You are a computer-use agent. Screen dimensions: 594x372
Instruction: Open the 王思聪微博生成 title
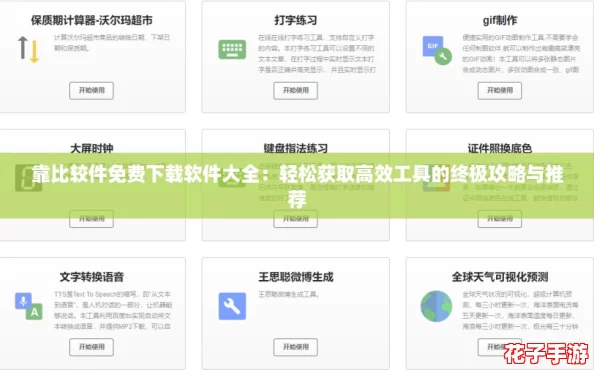295,277
